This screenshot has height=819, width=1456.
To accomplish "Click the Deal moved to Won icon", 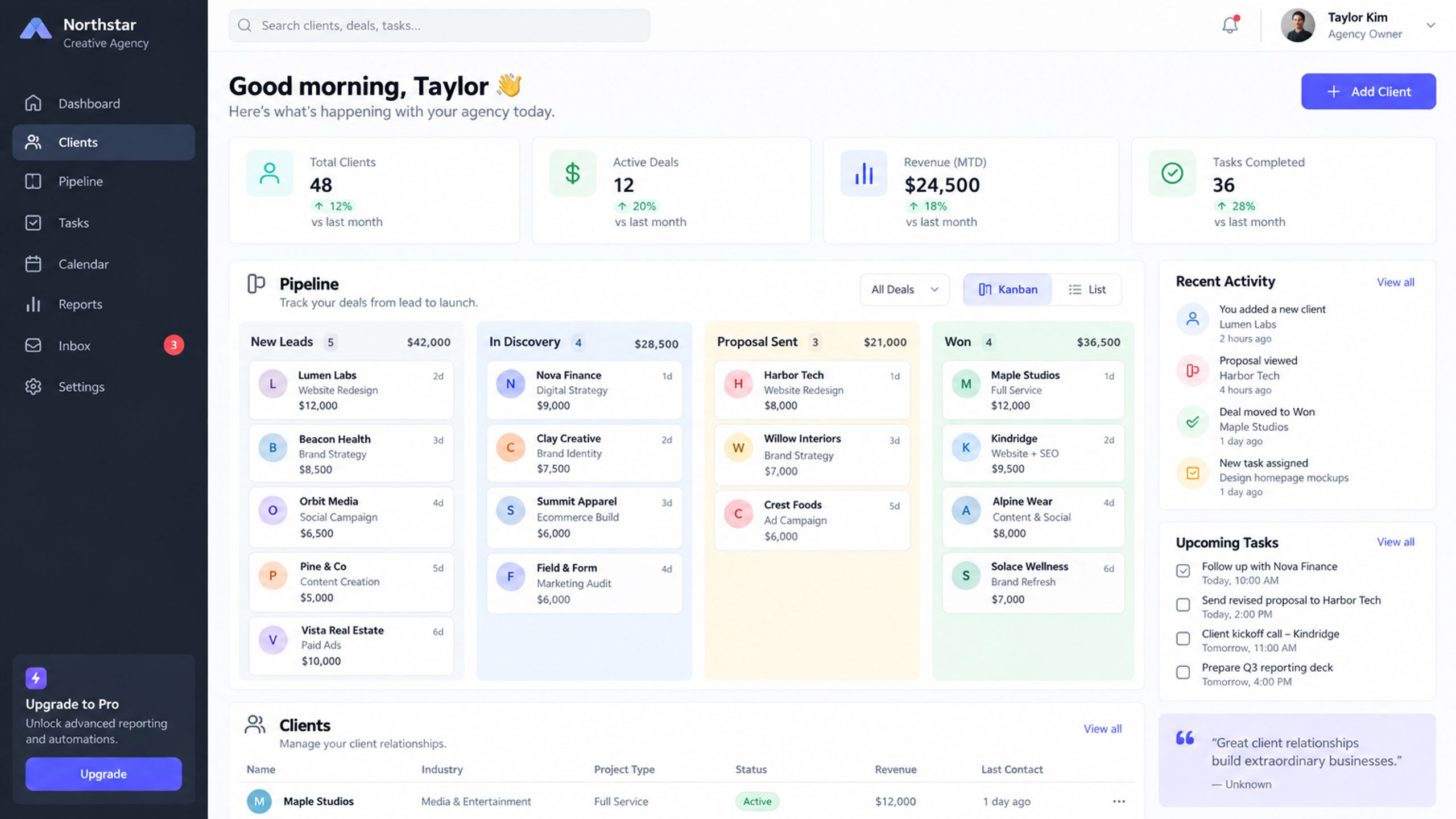I will point(1193,422).
